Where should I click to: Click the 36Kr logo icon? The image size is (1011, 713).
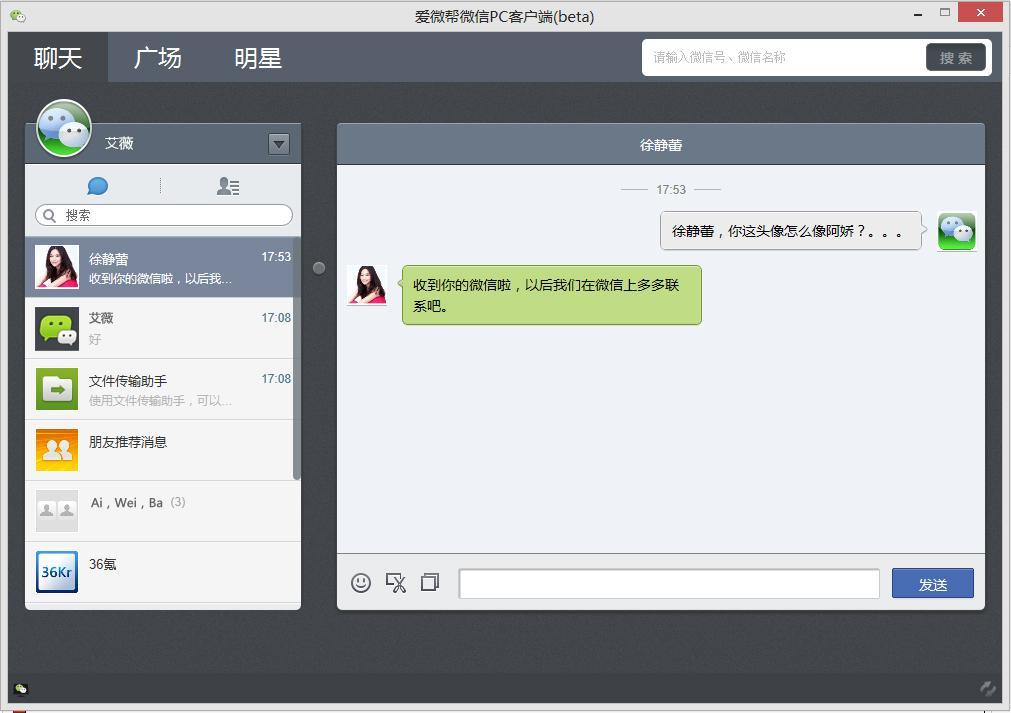pos(57,572)
